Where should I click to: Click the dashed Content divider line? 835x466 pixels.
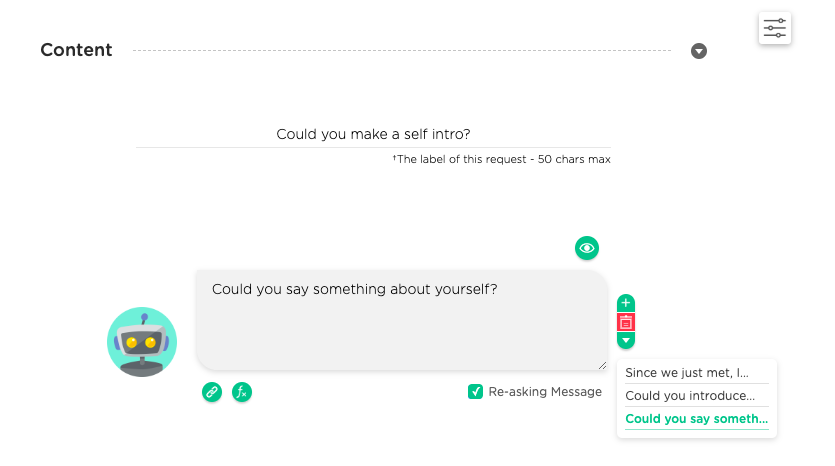[x=402, y=51]
